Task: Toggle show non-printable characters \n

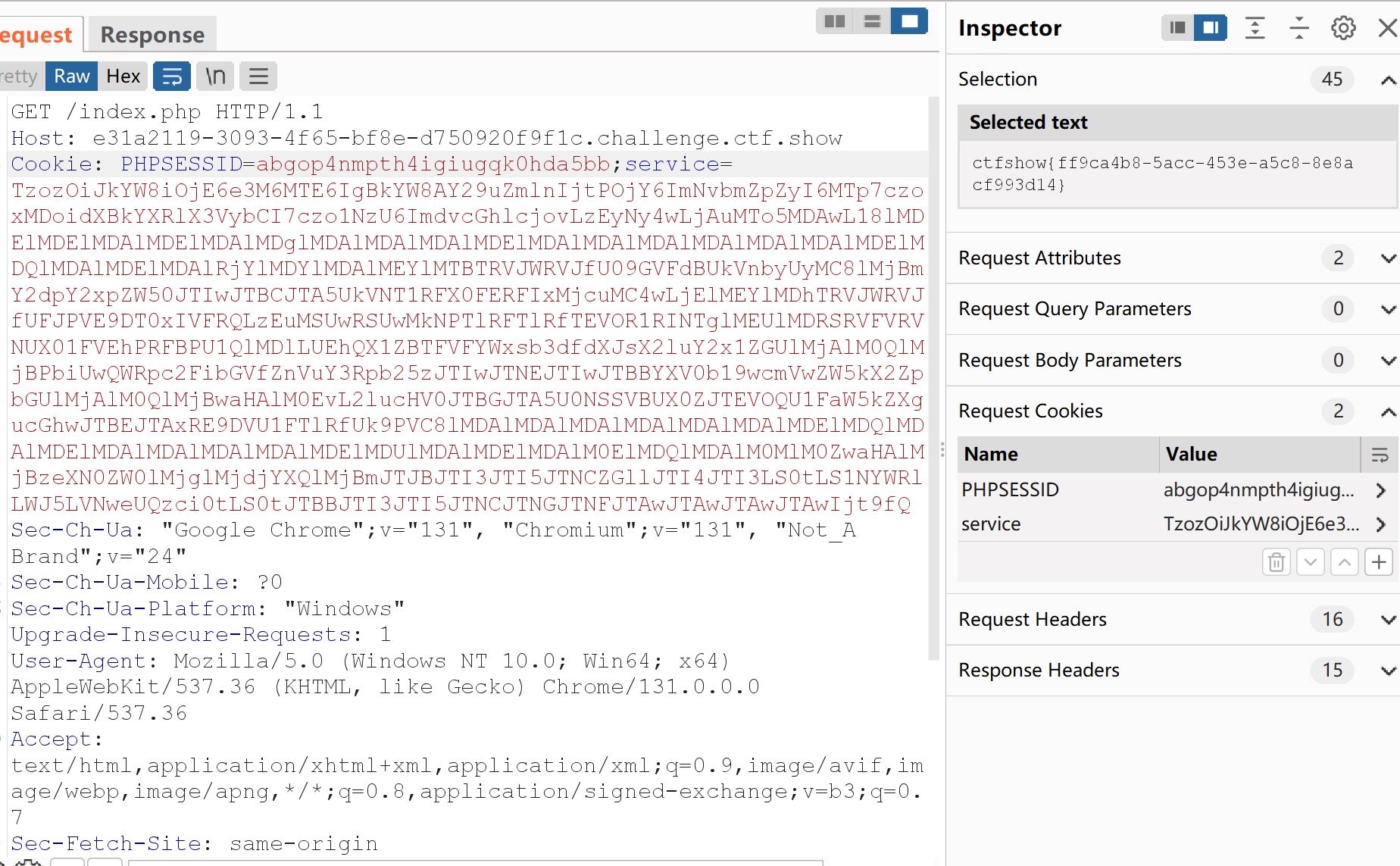Action: point(216,77)
